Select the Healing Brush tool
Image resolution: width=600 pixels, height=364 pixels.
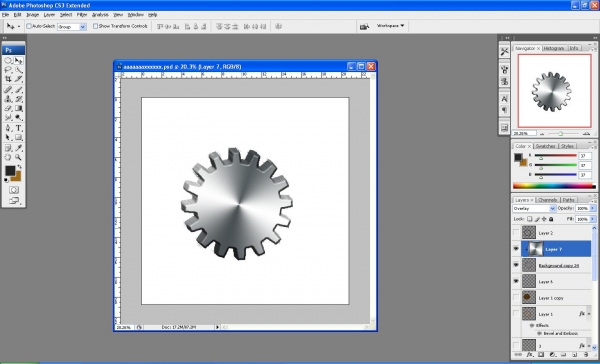(8, 90)
